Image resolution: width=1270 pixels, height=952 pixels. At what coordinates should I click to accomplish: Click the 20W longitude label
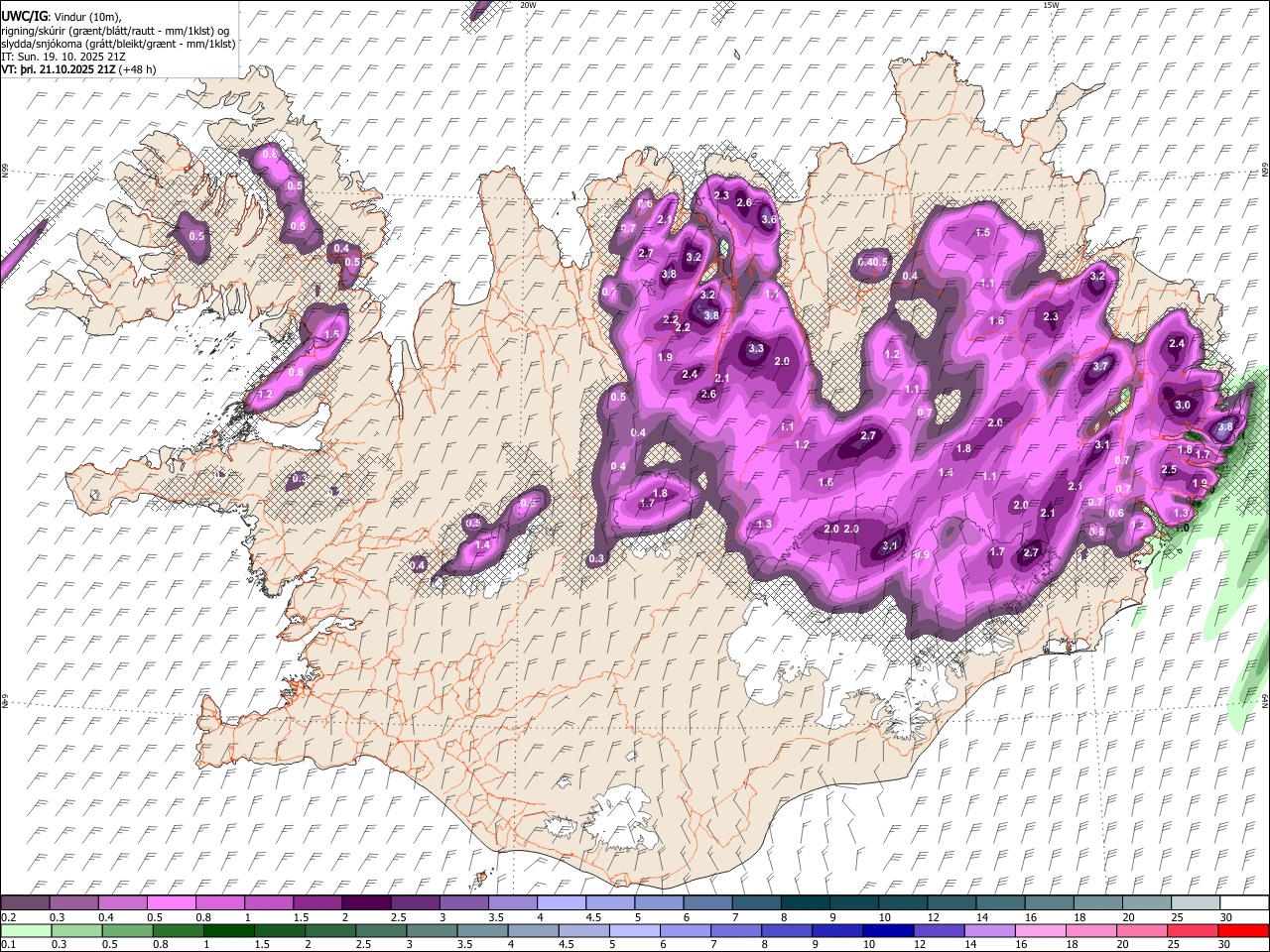pos(528,5)
